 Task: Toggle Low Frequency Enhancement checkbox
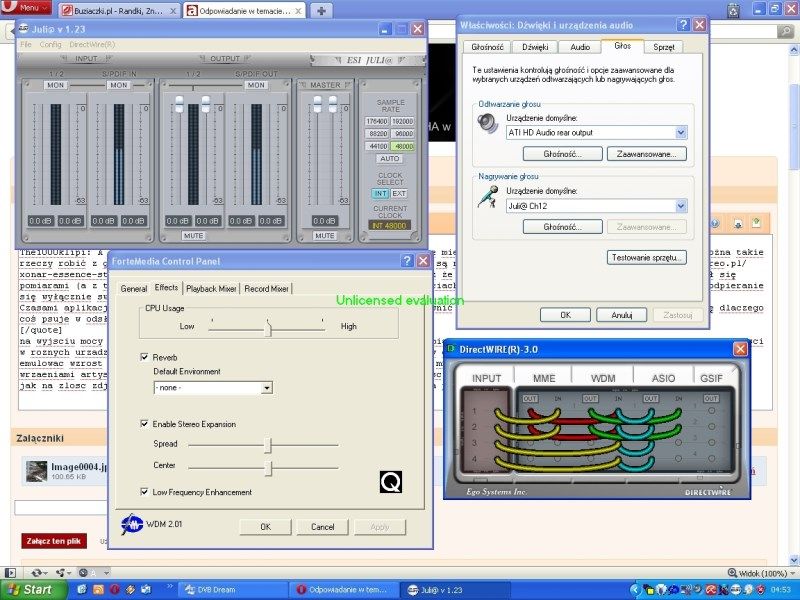click(144, 492)
